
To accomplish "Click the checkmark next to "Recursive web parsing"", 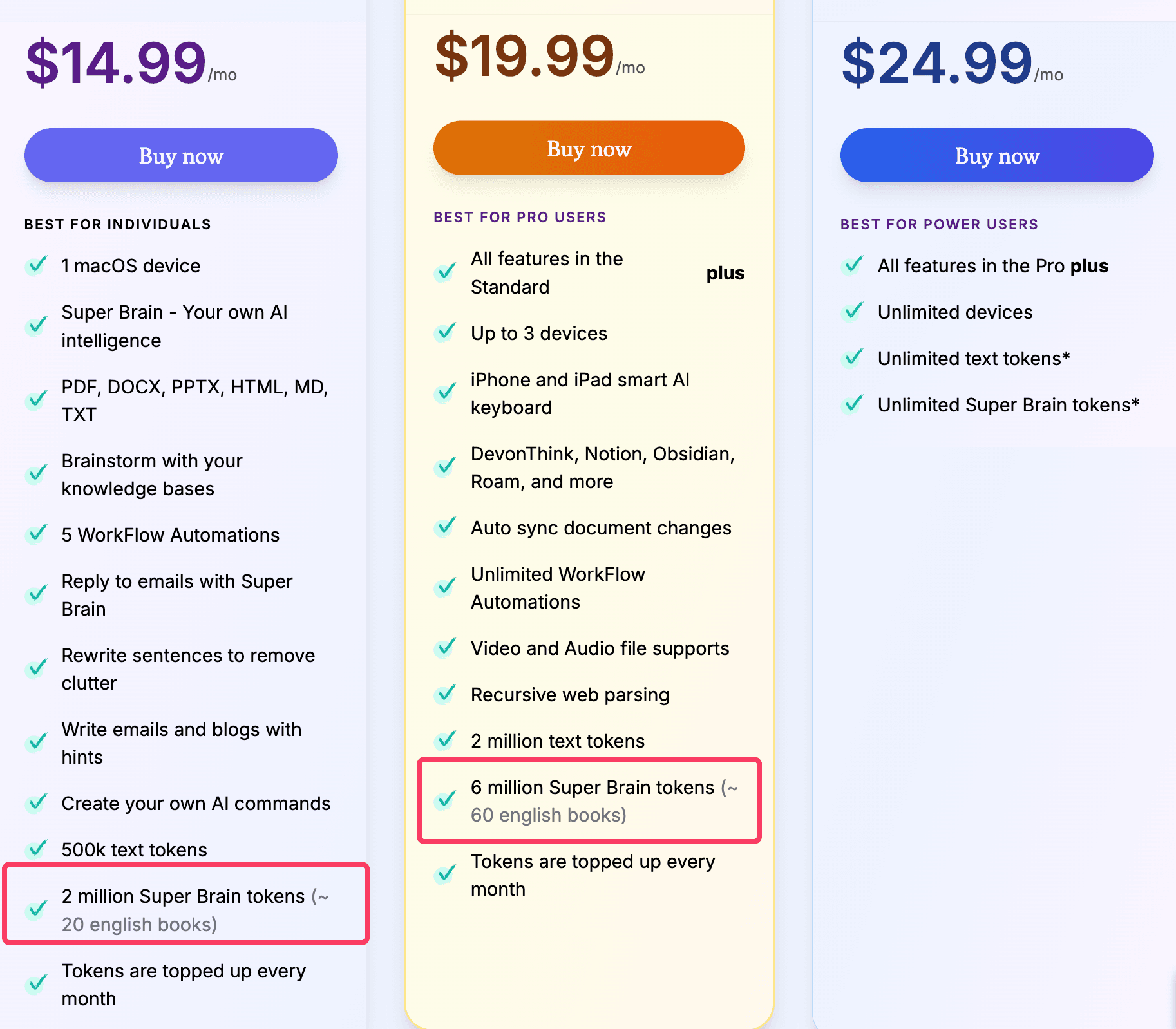I will coord(445,694).
